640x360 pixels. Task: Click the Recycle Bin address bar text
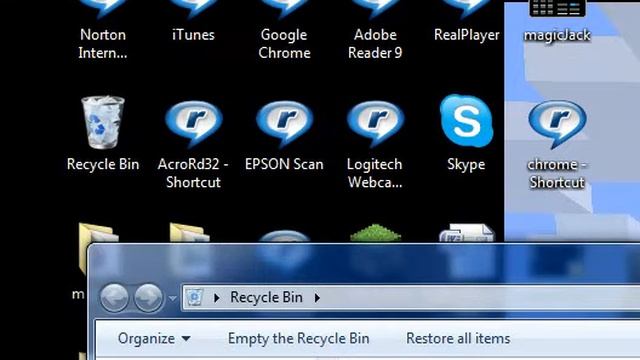pos(266,297)
